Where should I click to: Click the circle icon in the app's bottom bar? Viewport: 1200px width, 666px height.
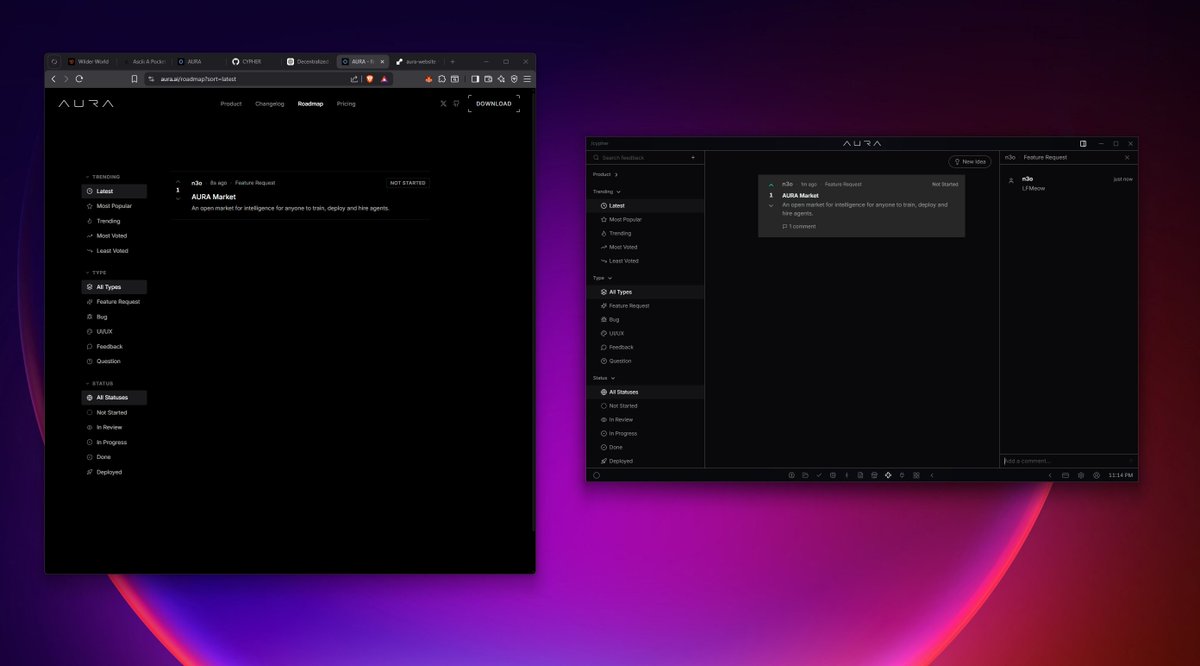point(596,475)
